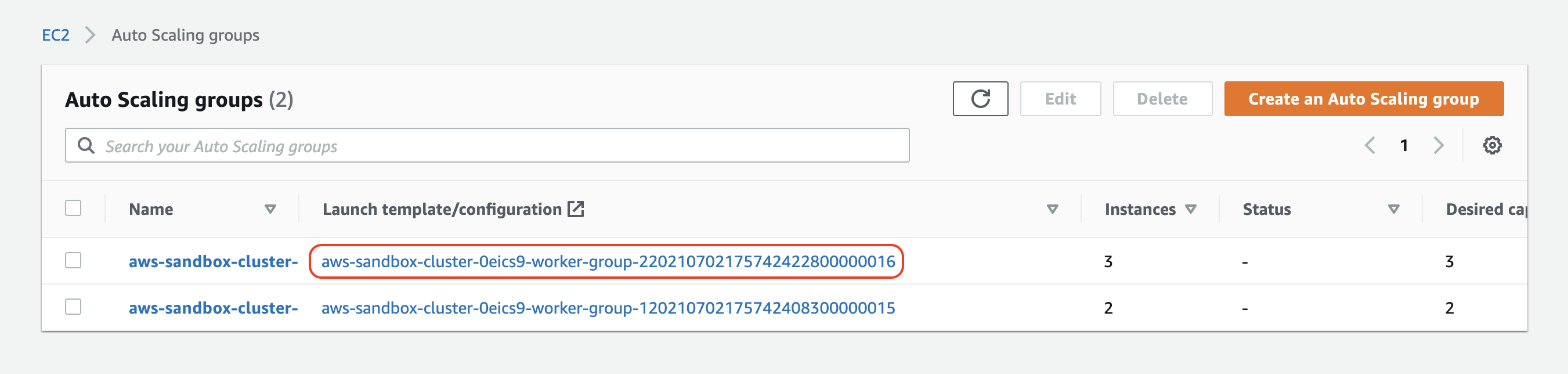This screenshot has height=374, width=1568.
Task: Click Auto Scaling groups breadcrumb item
Action: point(185,35)
